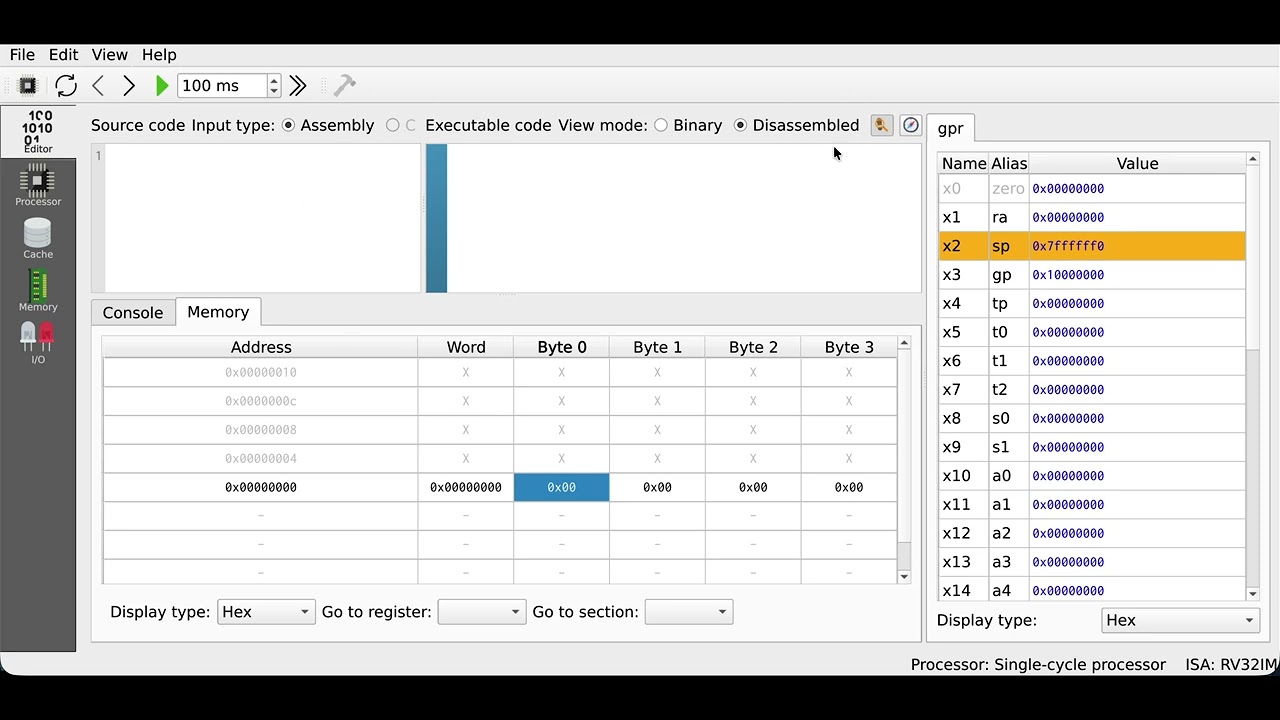
Task: Click the Word column header
Action: click(466, 347)
